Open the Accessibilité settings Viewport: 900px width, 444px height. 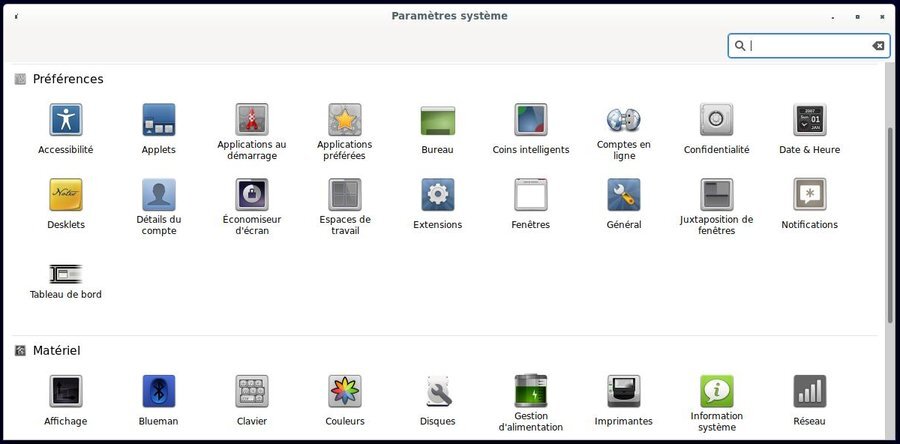66,120
